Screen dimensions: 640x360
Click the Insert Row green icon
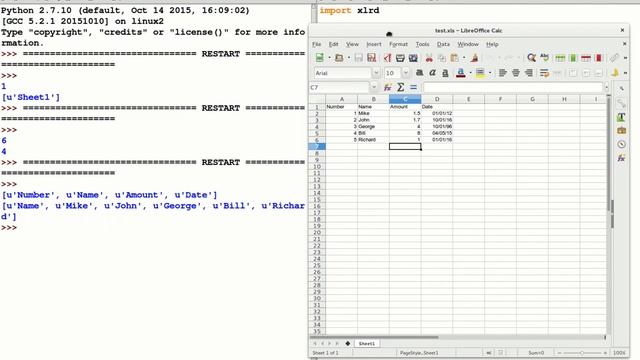tap(560, 58)
